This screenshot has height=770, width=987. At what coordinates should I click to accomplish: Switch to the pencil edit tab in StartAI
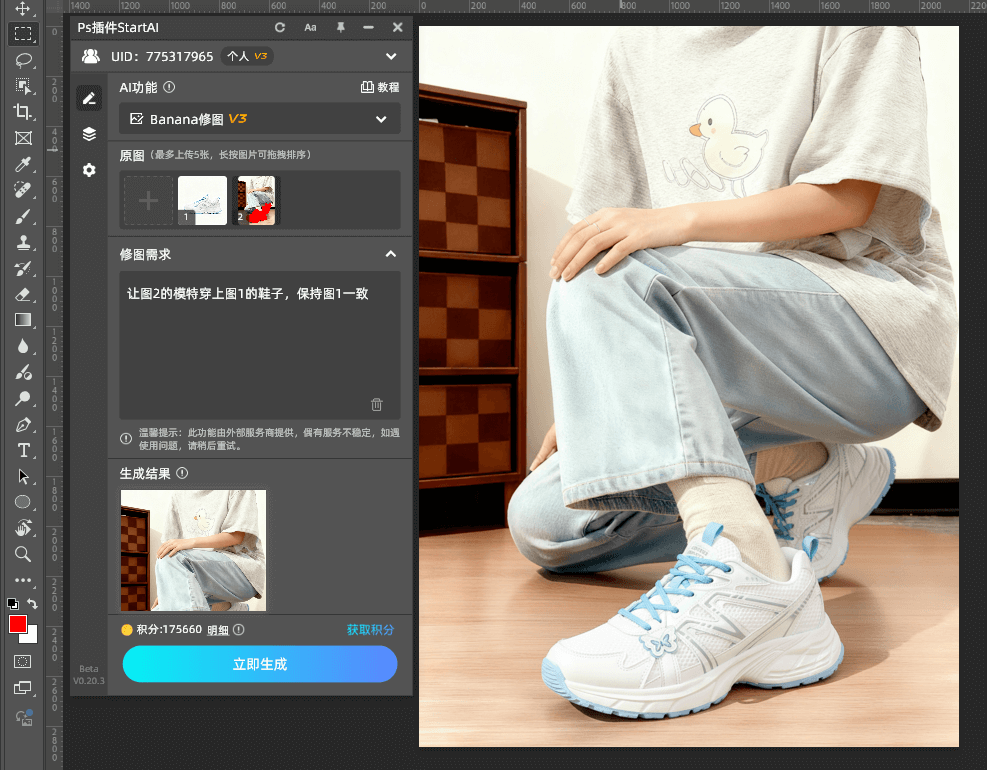click(x=89, y=97)
